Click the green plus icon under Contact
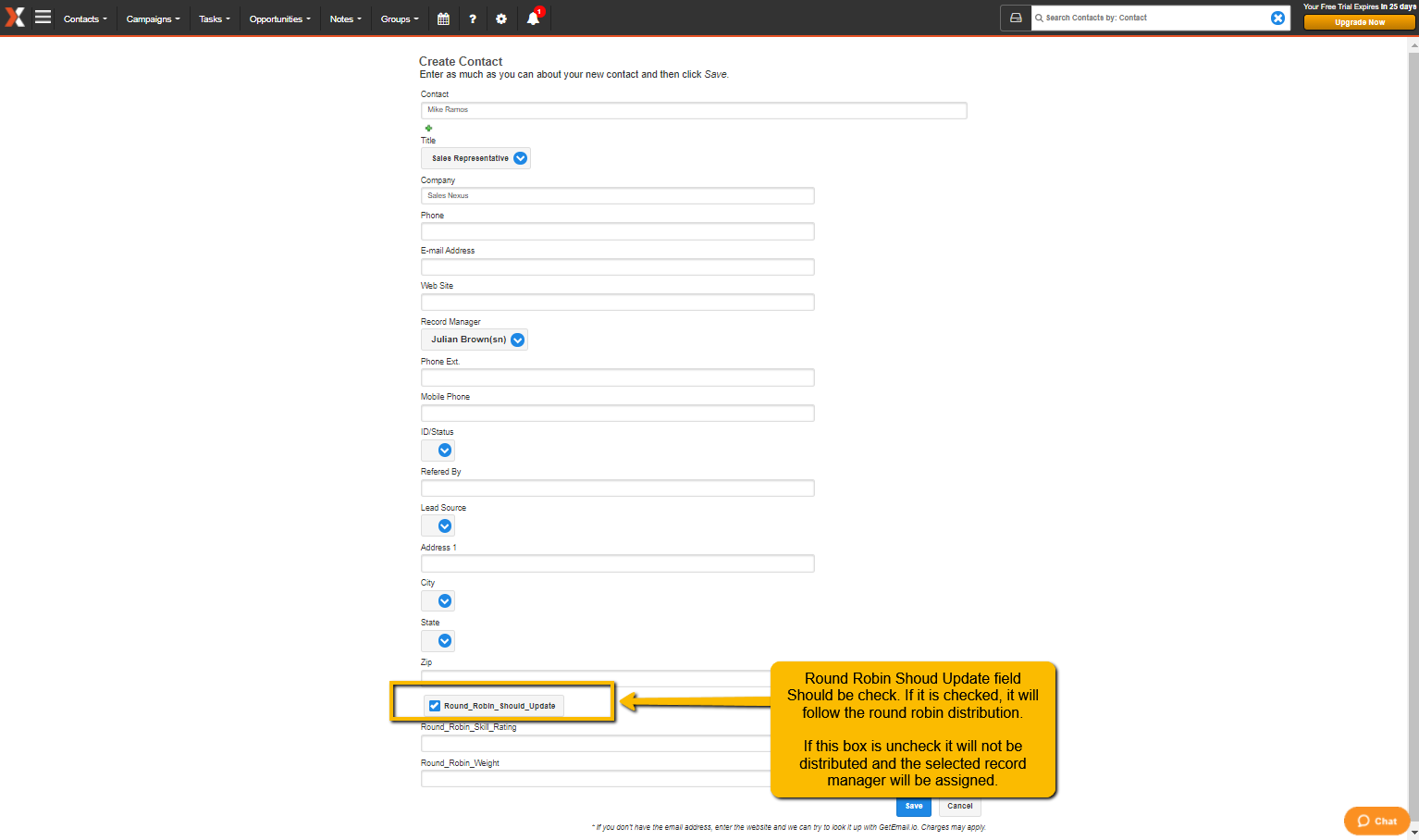 click(428, 129)
